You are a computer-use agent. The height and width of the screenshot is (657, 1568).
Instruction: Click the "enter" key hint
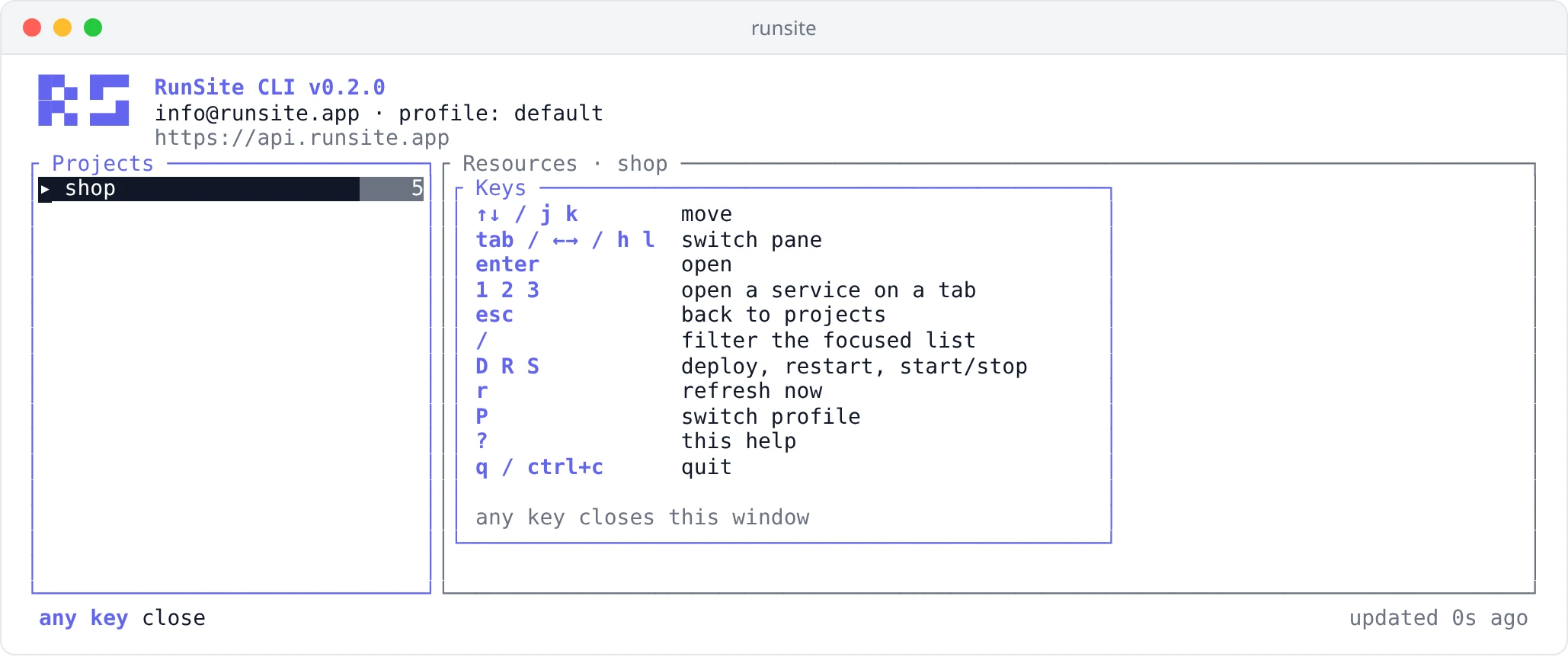click(x=507, y=264)
